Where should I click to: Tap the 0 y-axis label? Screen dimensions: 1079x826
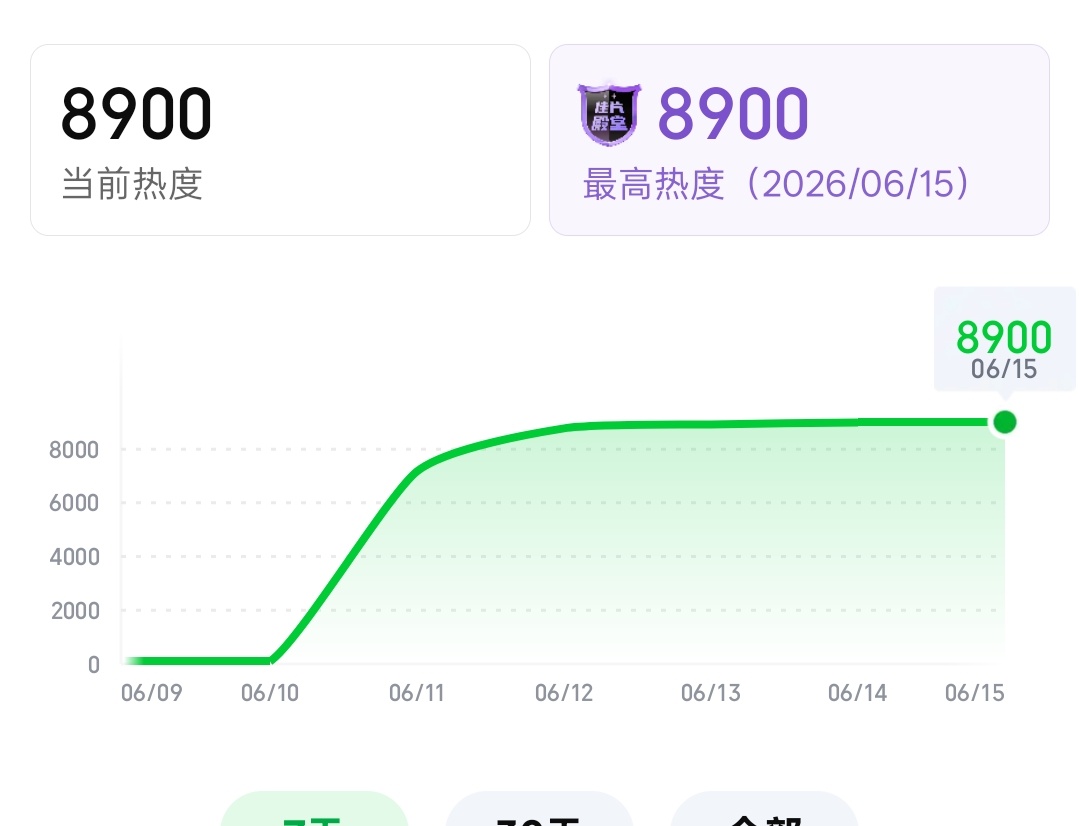pos(94,665)
